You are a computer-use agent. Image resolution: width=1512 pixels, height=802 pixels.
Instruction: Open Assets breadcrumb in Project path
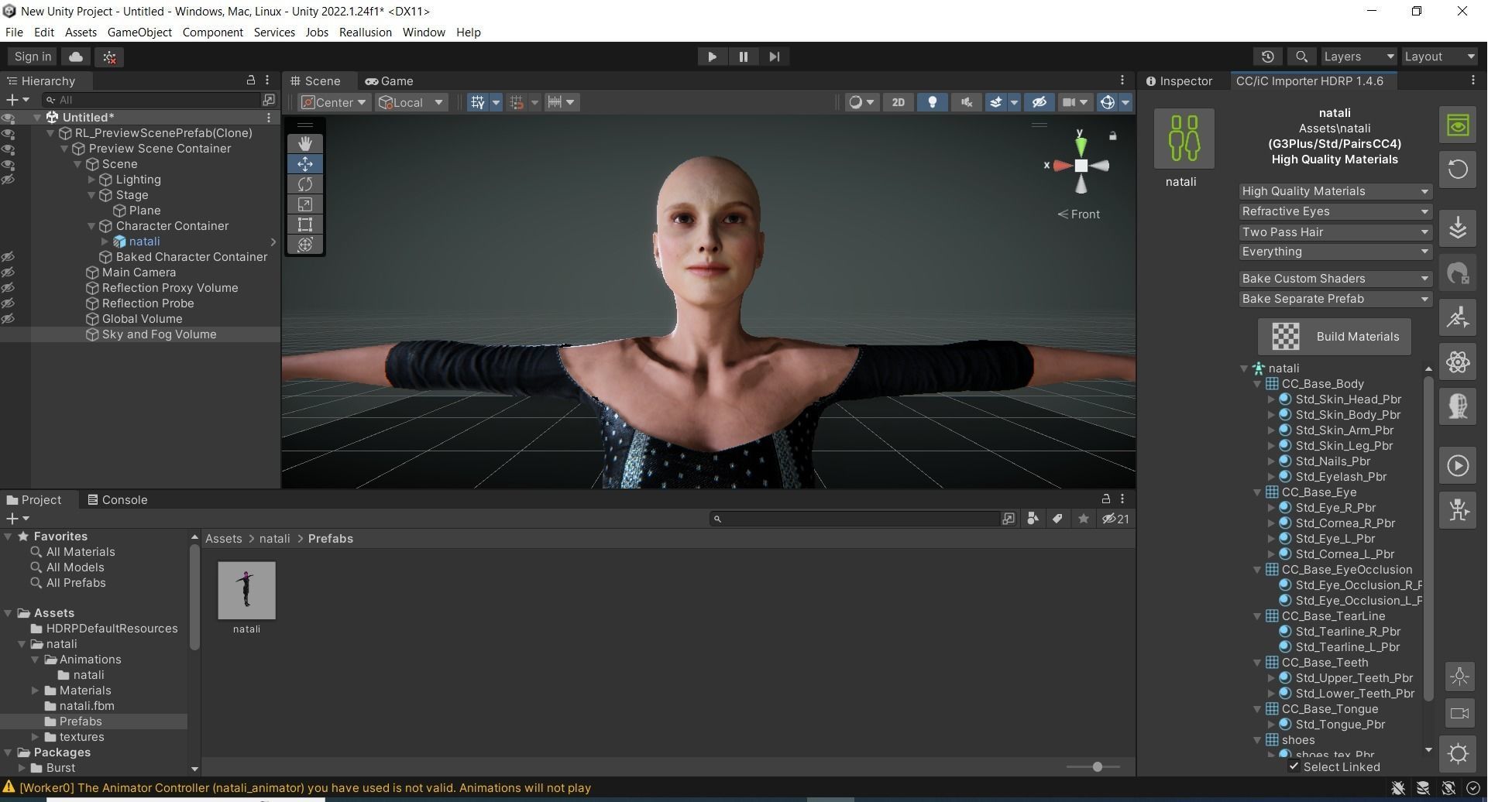[223, 539]
